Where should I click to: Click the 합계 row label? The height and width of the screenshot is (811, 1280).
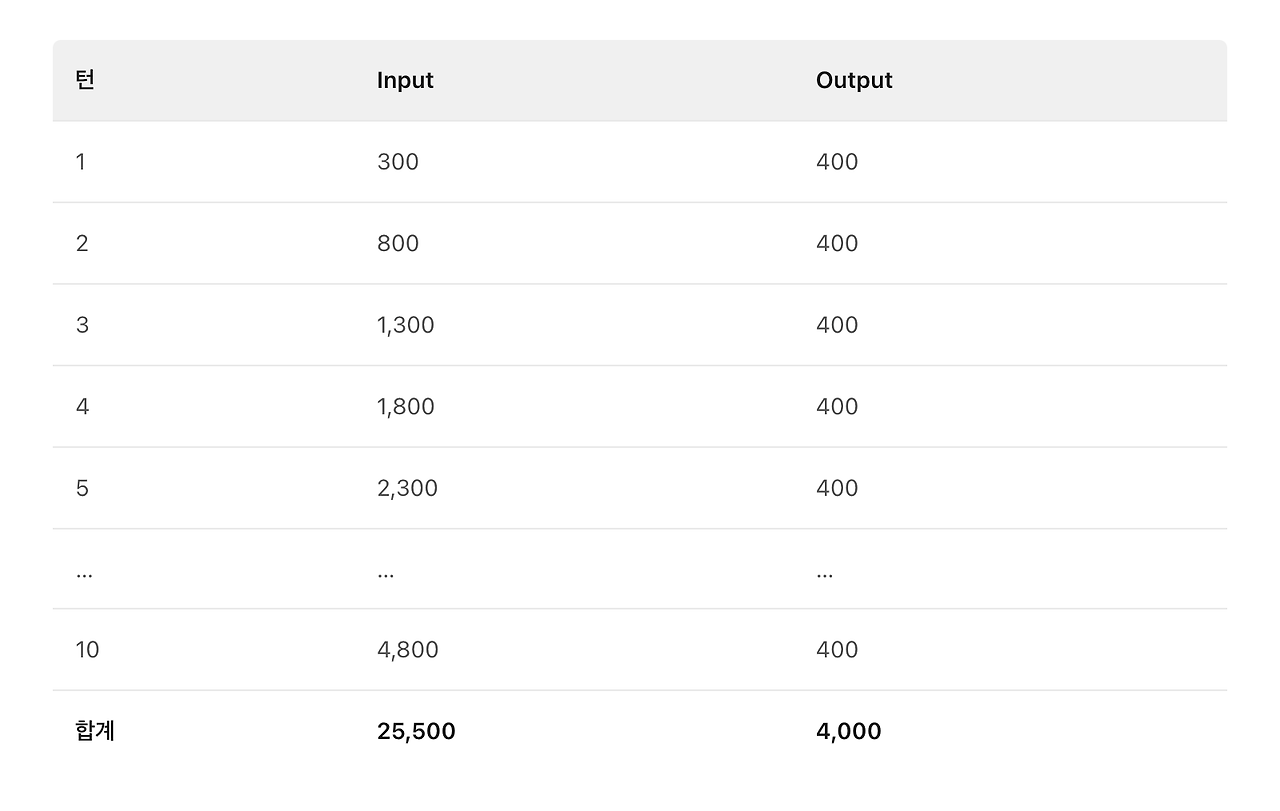click(95, 731)
